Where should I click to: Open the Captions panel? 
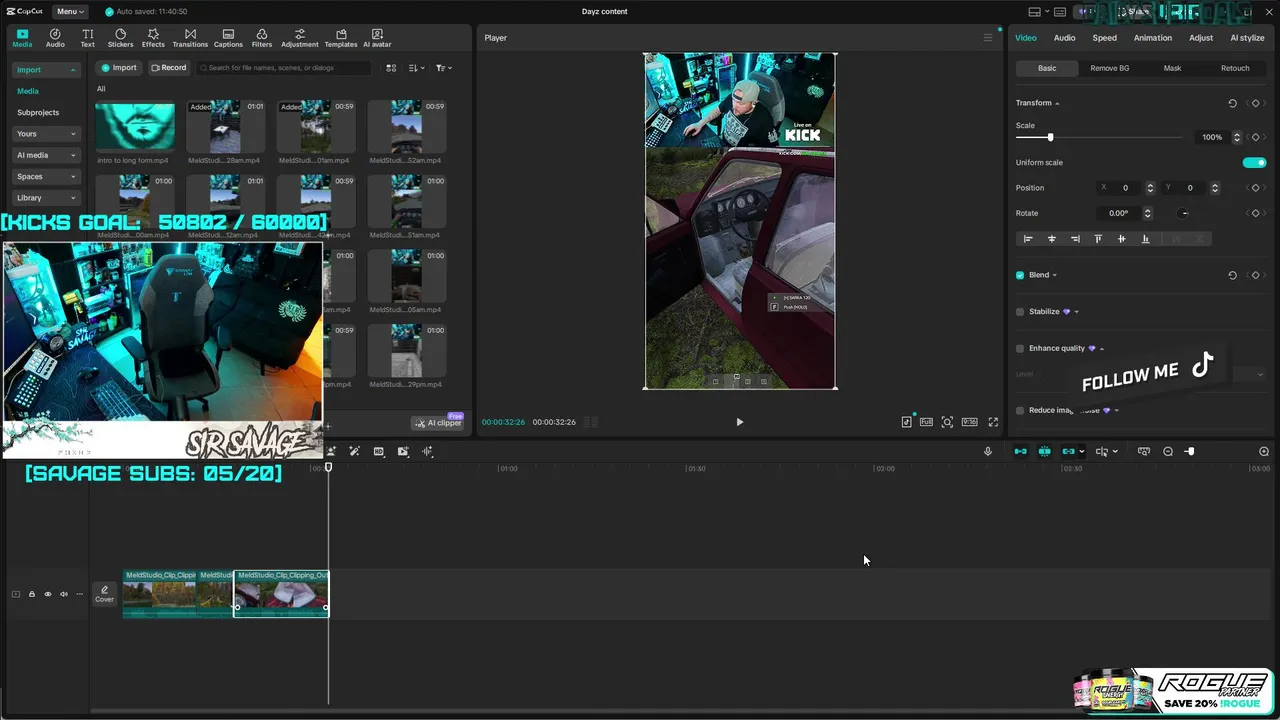pos(228,38)
